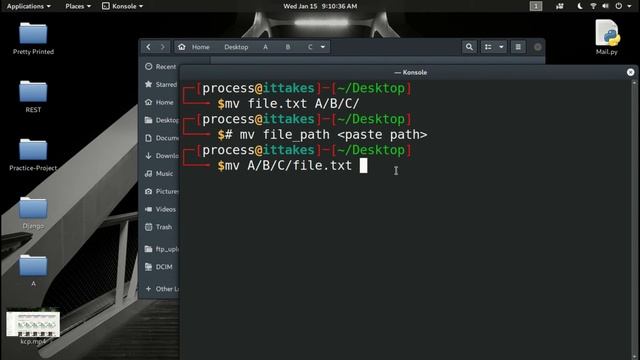
Task: Click the workspace indicator showing 1
Action: coord(536,6)
